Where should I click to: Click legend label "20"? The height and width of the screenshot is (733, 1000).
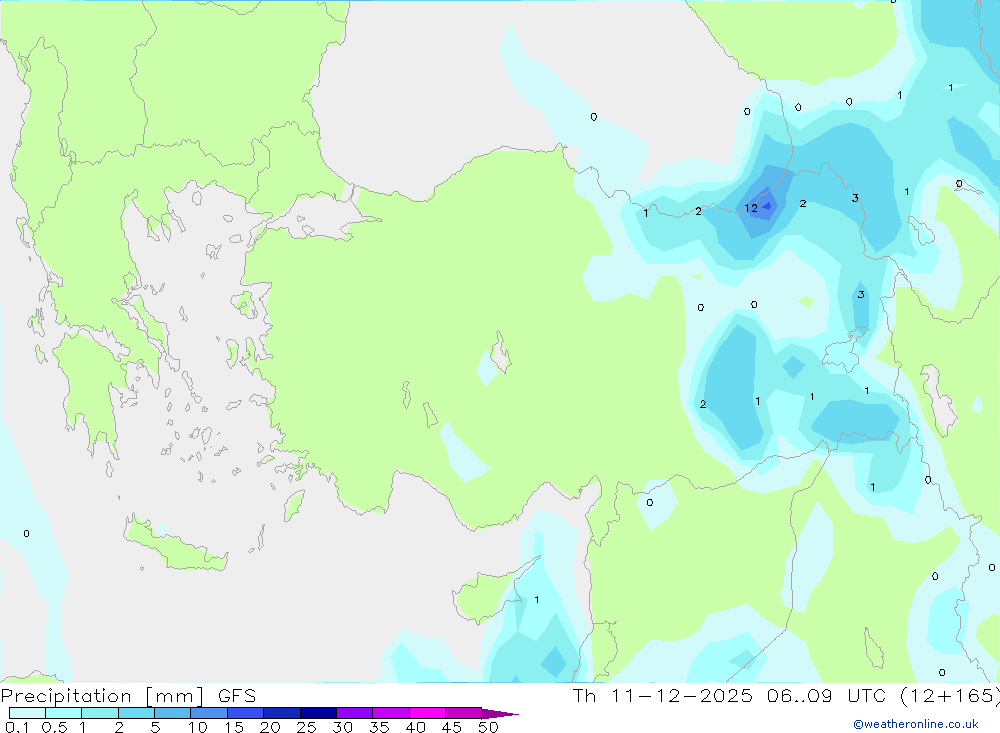tap(270, 727)
